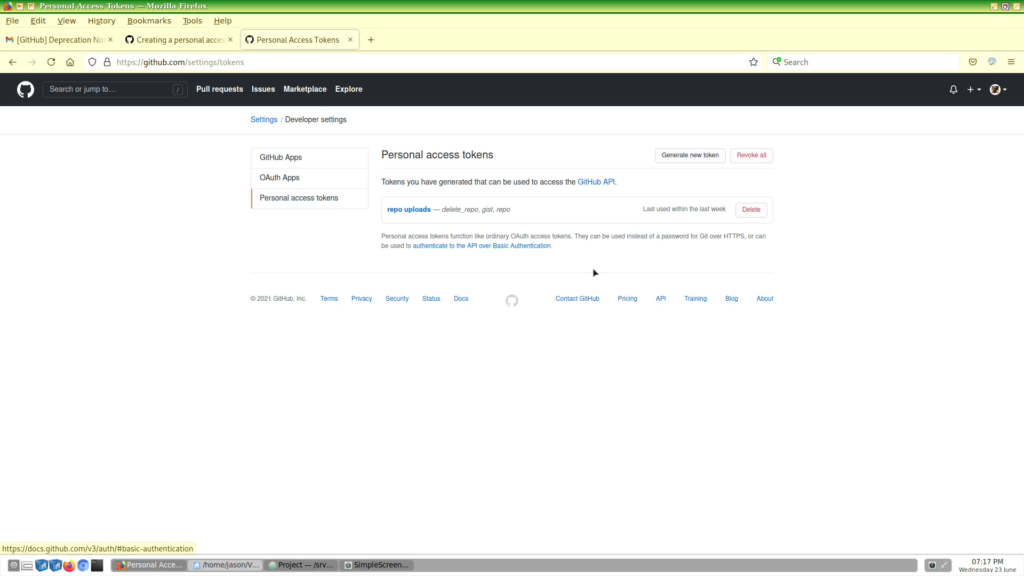Open authenticate to the API over Basic Authentication link
Image resolution: width=1024 pixels, height=576 pixels.
[x=482, y=246]
